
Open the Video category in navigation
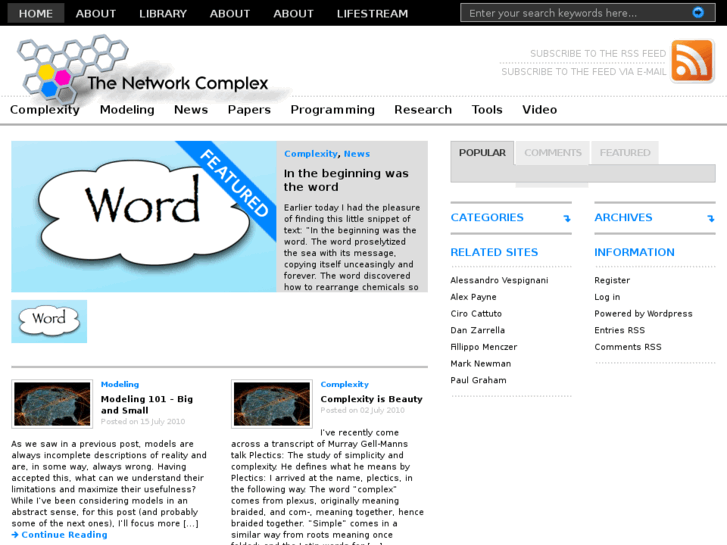539,109
